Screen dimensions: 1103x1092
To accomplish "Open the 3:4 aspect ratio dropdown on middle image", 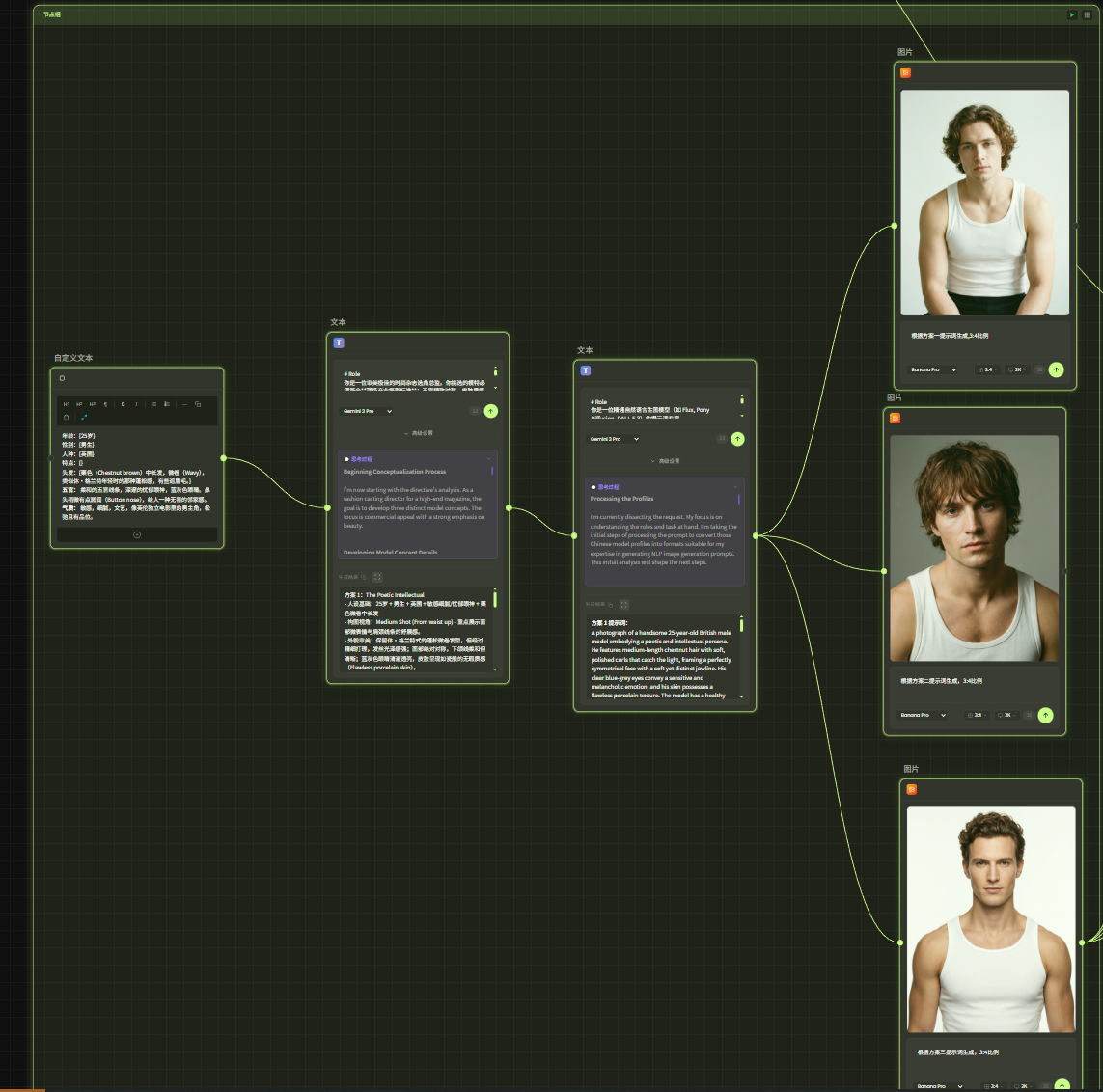I will point(978,715).
